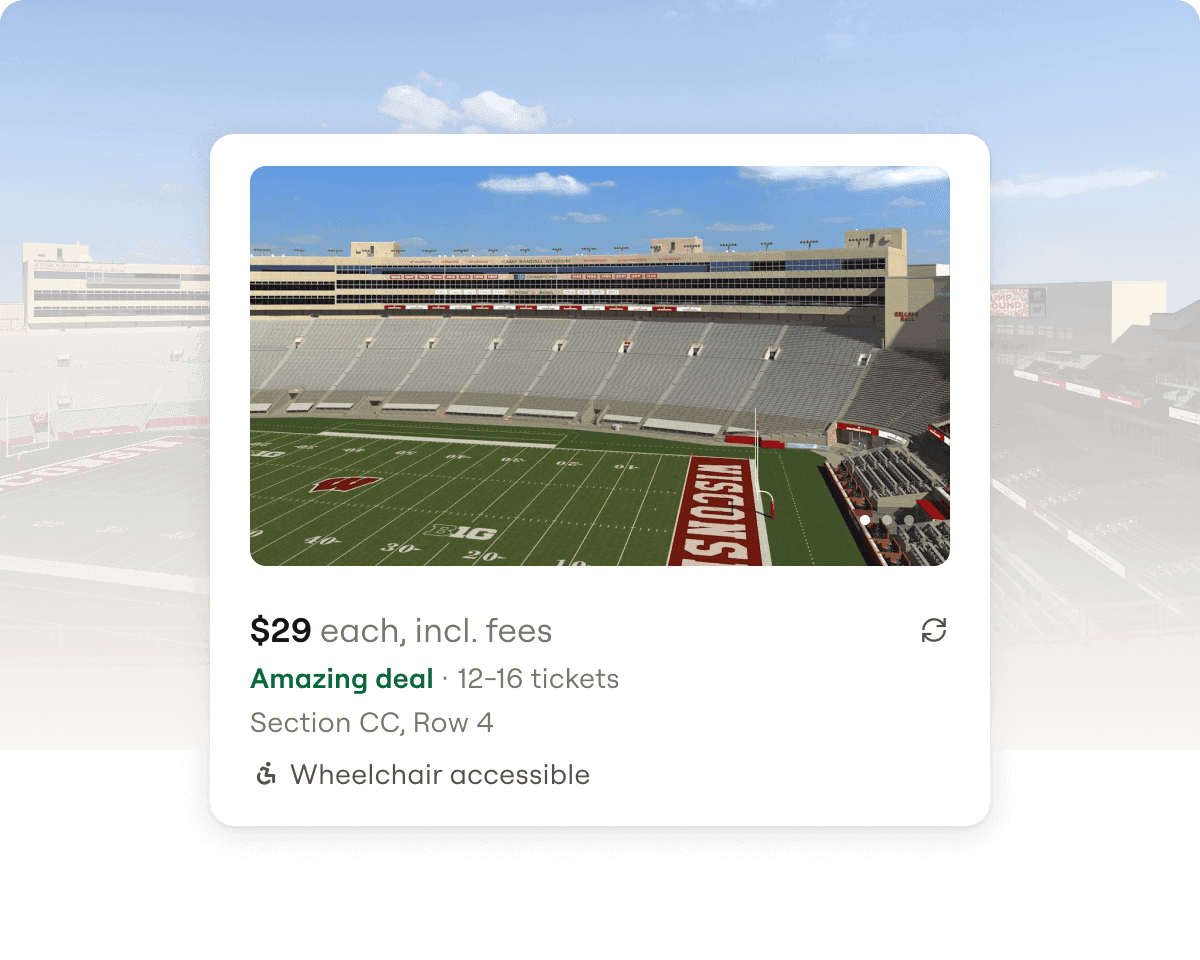Click the Section CC, Row 4 text
The height and width of the screenshot is (960, 1200).
(x=372, y=723)
